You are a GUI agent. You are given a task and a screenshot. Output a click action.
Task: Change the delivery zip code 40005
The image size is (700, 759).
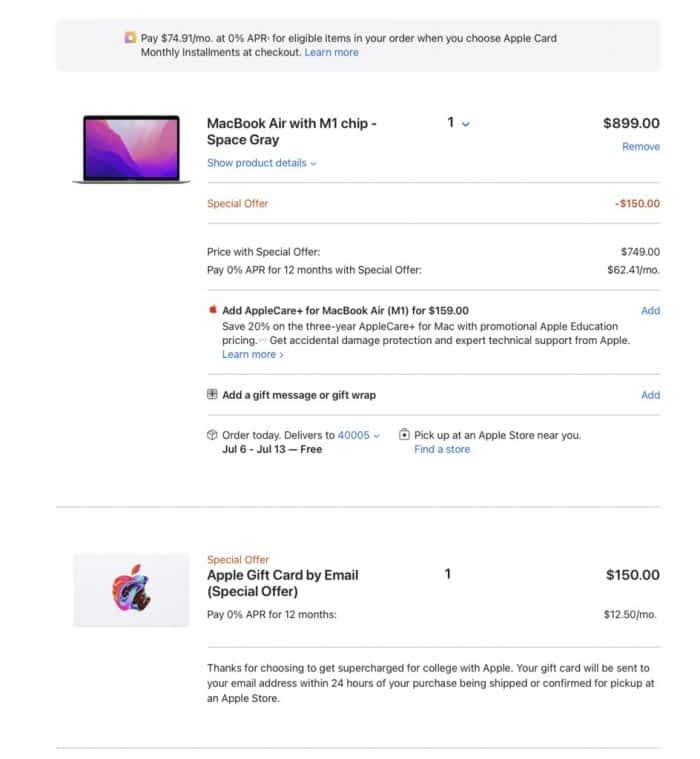pos(358,435)
